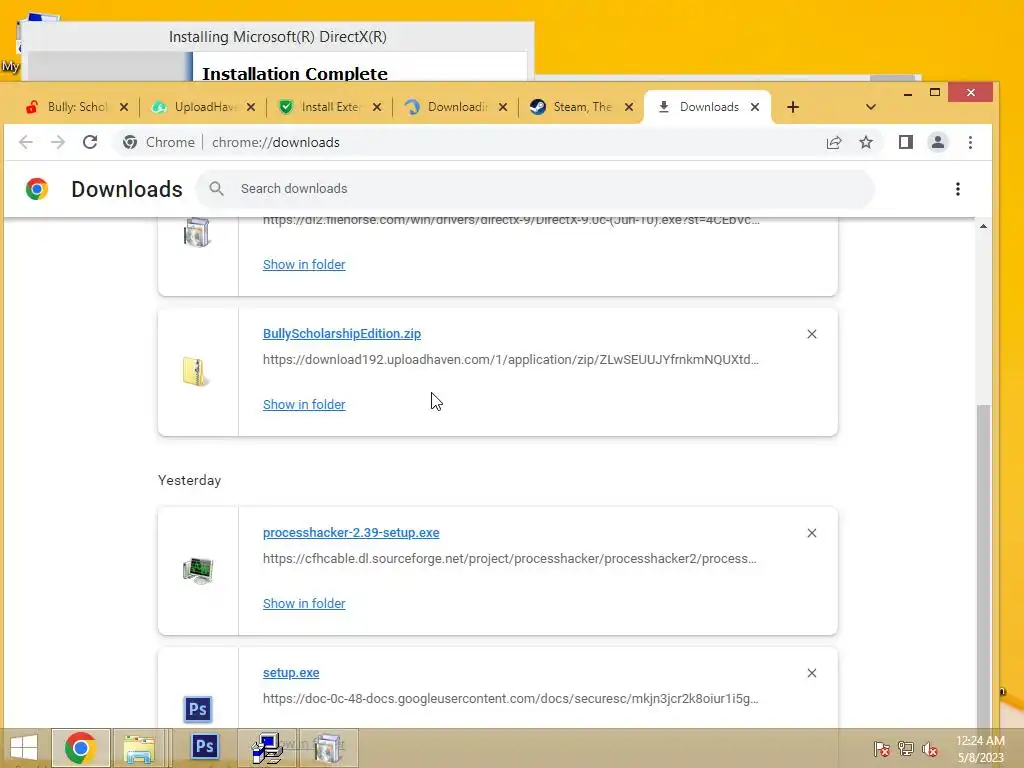Click Installation Complete in DirectX window
Viewport: 1024px width, 768px height.
295,73
